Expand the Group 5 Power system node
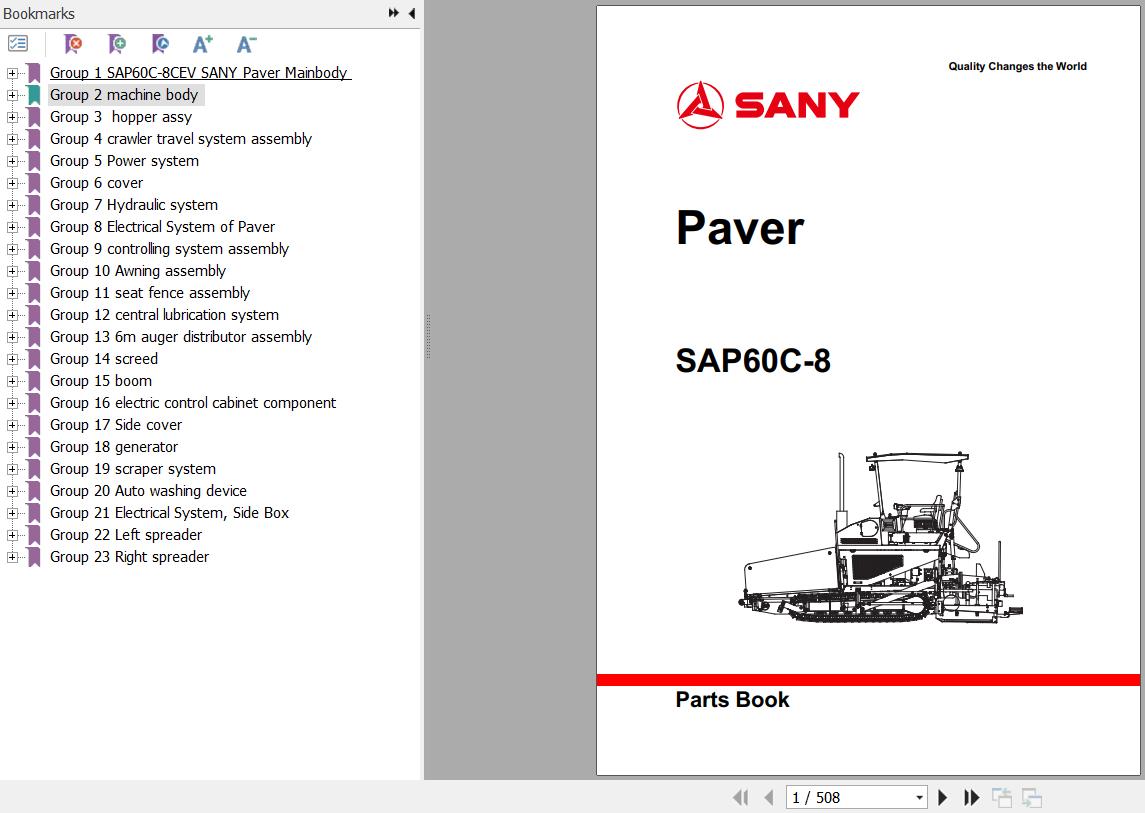The height and width of the screenshot is (813, 1145). [12, 161]
